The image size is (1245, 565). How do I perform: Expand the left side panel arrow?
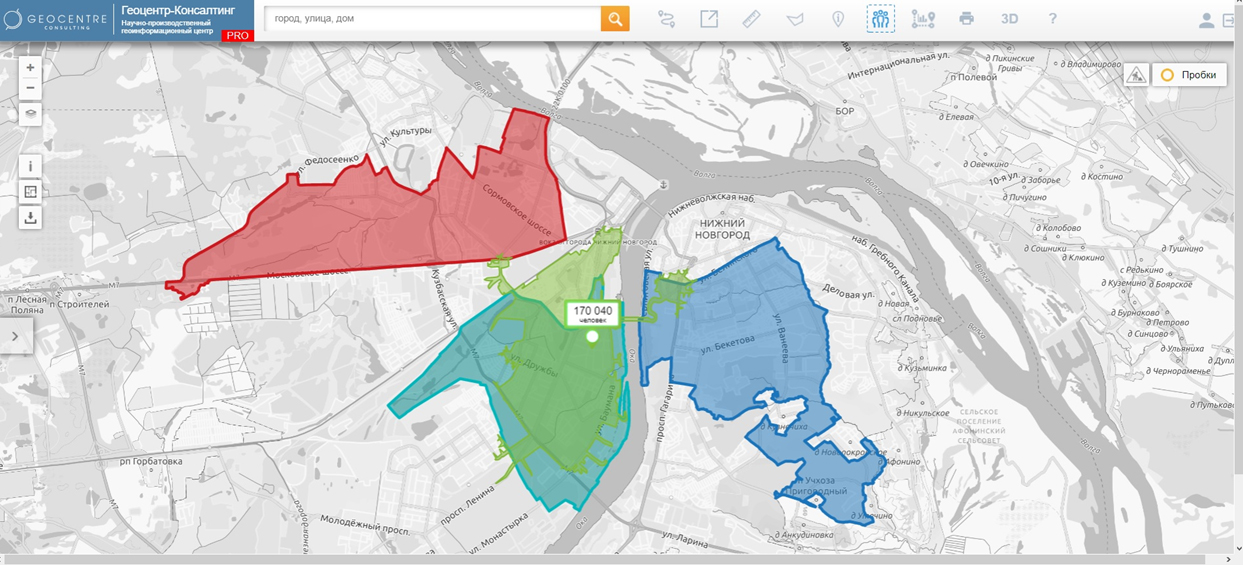pyautogui.click(x=15, y=337)
